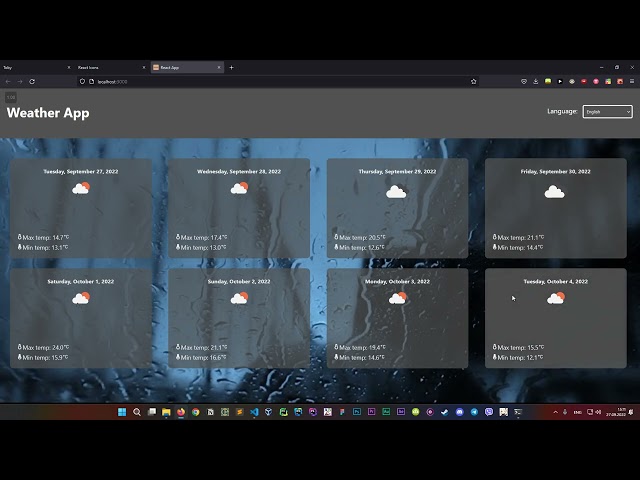Click the Min temp 13.0 reading
The height and width of the screenshot is (480, 640).
coord(203,247)
